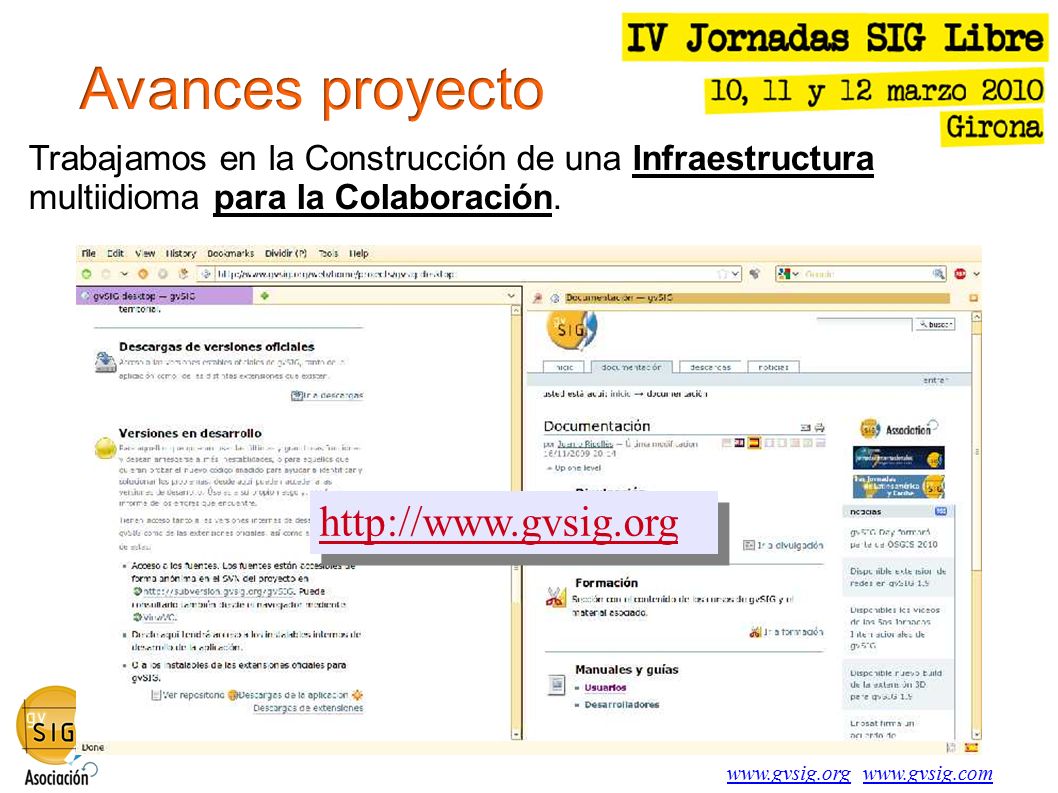Click the green new-tab icon
Viewport: 1058px width, 793px height.
click(264, 296)
